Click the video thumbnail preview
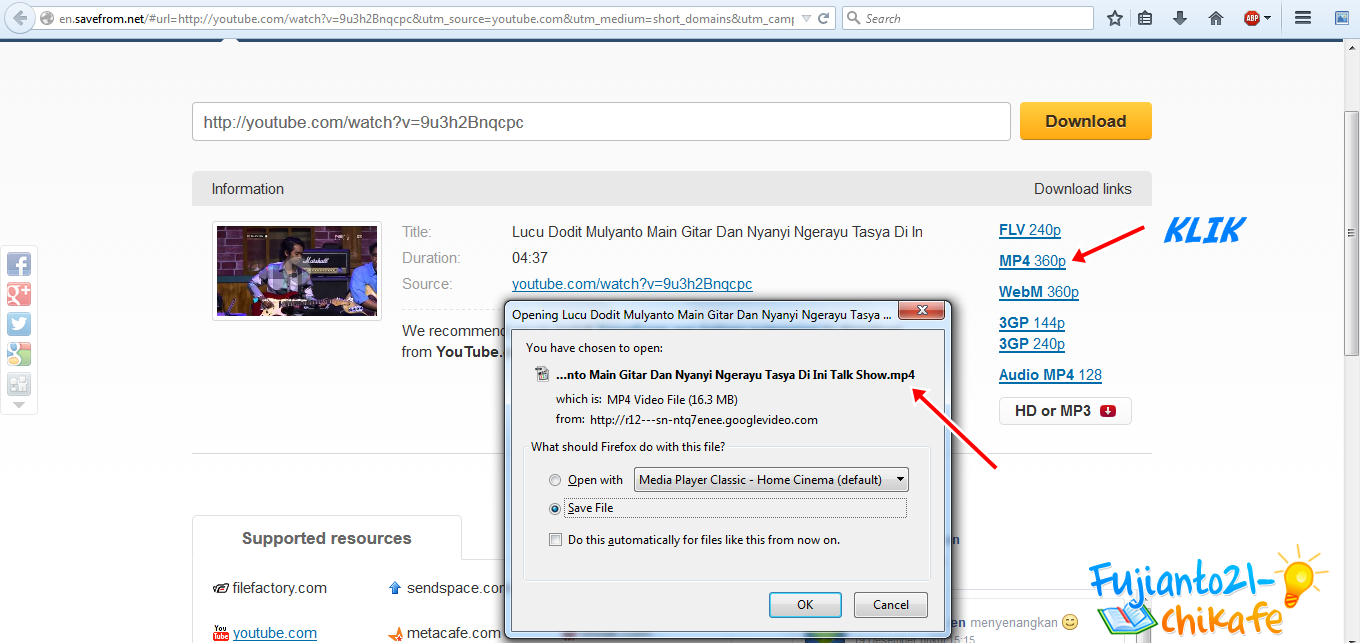Image resolution: width=1360 pixels, height=643 pixels. click(x=297, y=271)
